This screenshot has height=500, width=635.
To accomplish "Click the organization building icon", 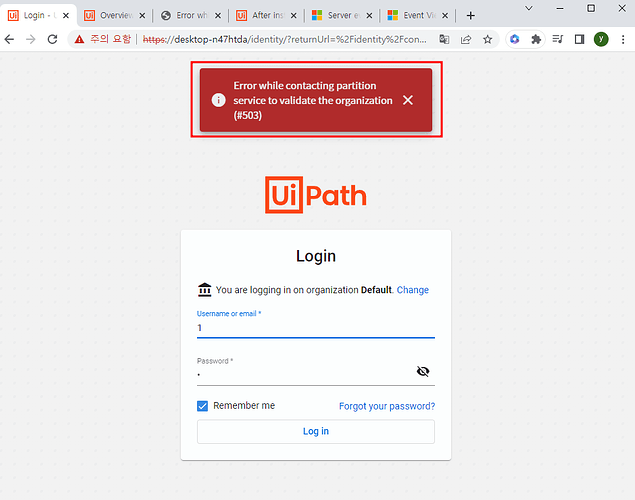I will pyautogui.click(x=205, y=289).
